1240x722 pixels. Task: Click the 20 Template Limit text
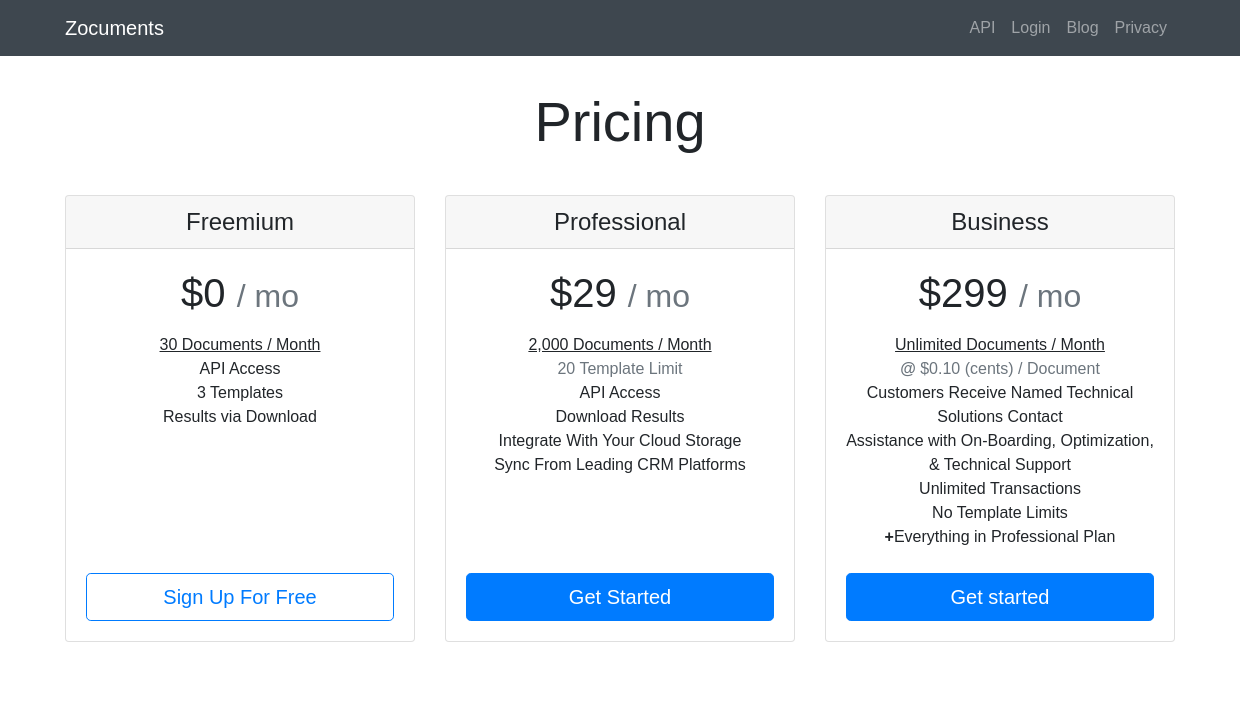pos(620,369)
